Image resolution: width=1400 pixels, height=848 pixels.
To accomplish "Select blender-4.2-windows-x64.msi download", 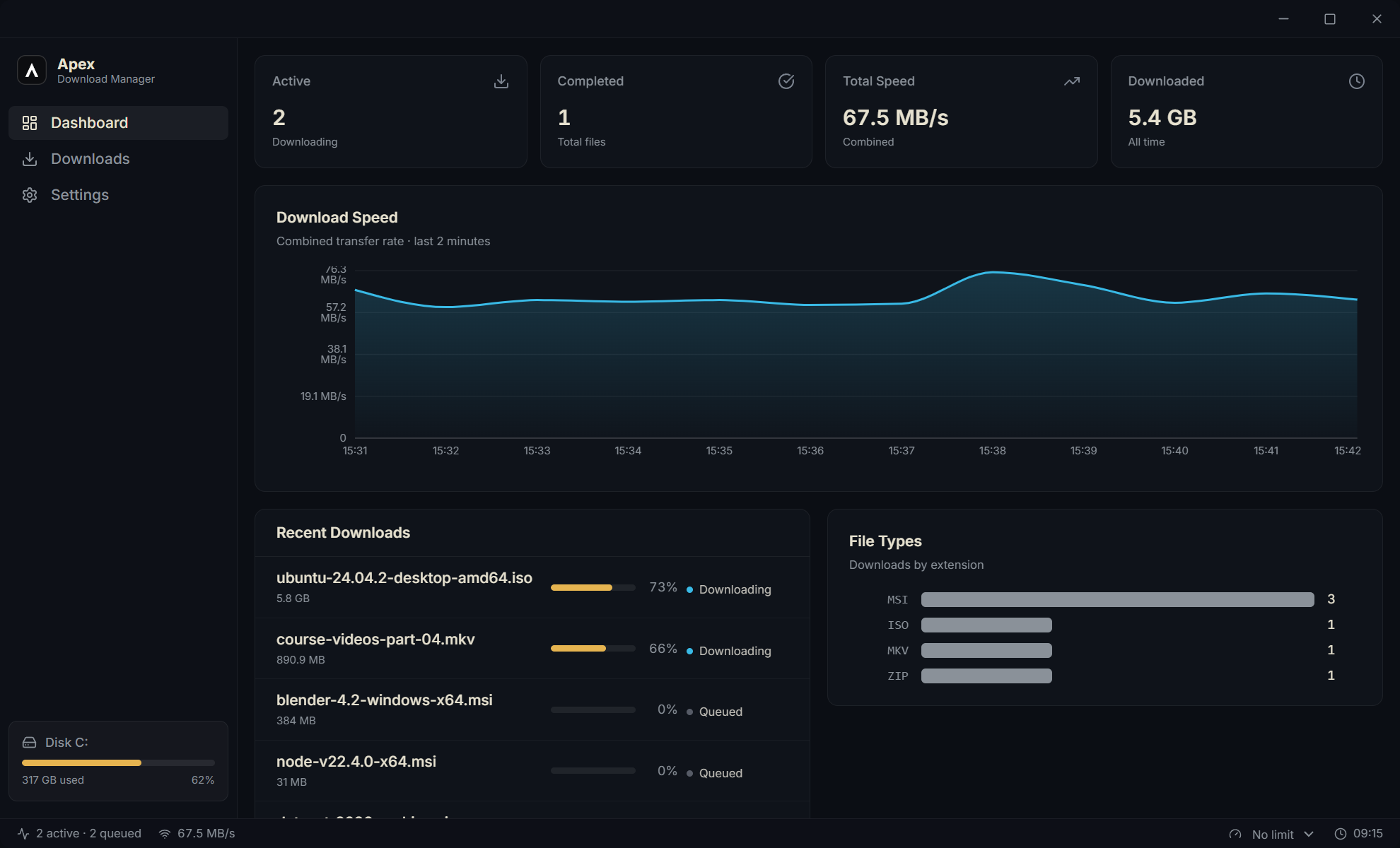I will pyautogui.click(x=532, y=709).
